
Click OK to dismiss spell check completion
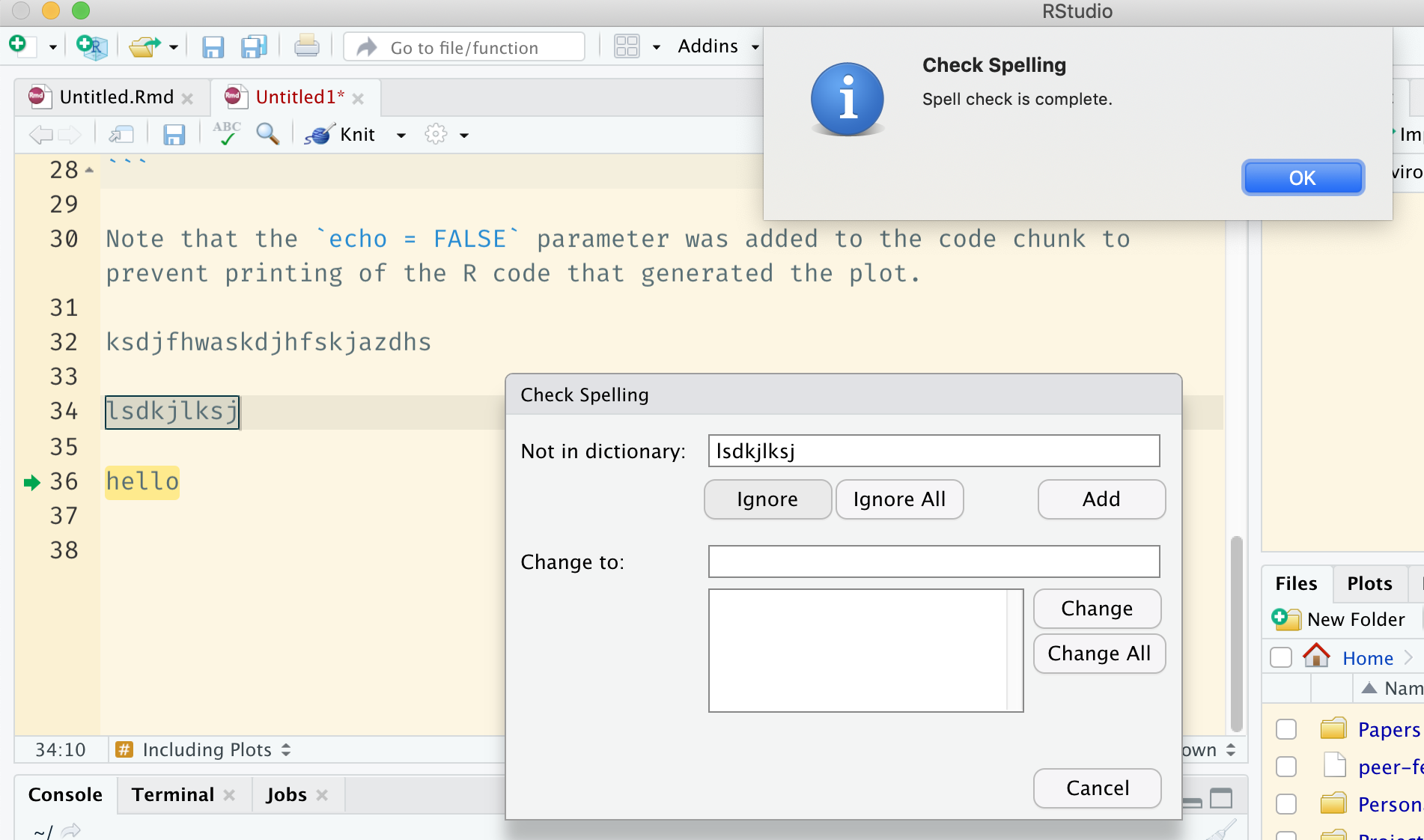point(1303,177)
